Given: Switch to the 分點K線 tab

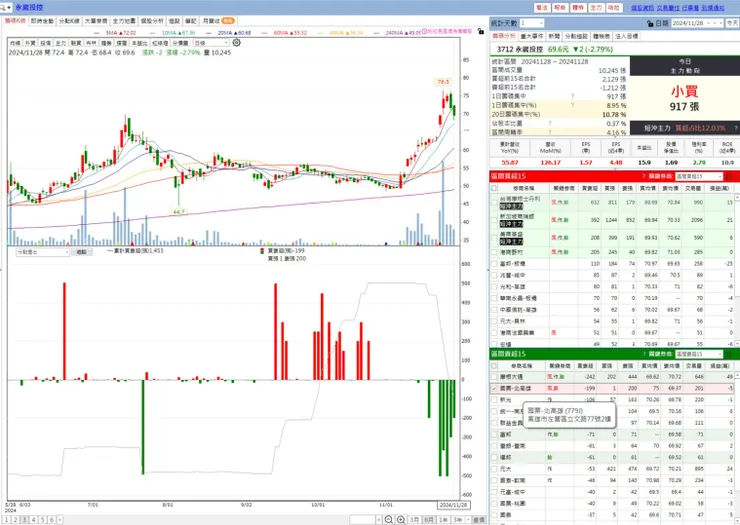Looking at the screenshot, I should tap(69, 21).
